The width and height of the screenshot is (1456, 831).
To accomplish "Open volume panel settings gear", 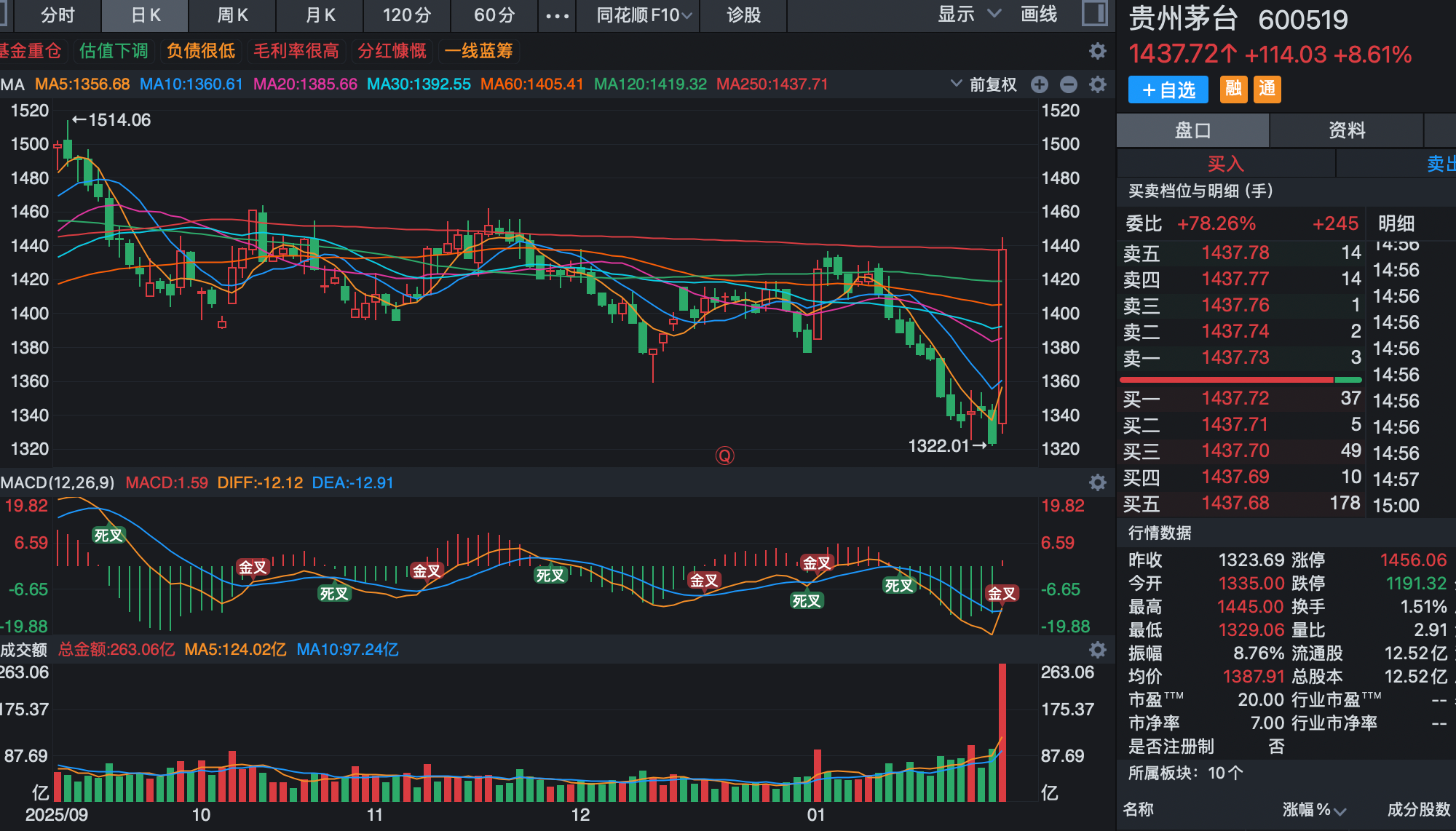I will pos(1097,649).
